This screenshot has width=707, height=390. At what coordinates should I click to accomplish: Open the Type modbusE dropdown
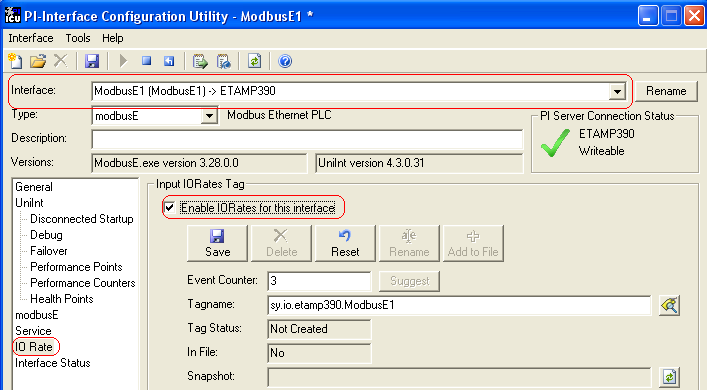click(x=209, y=116)
